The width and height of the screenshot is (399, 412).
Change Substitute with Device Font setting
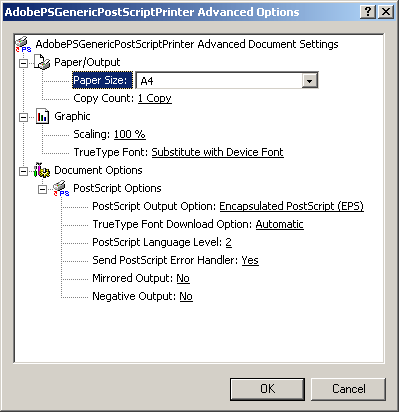pyautogui.click(x=218, y=152)
